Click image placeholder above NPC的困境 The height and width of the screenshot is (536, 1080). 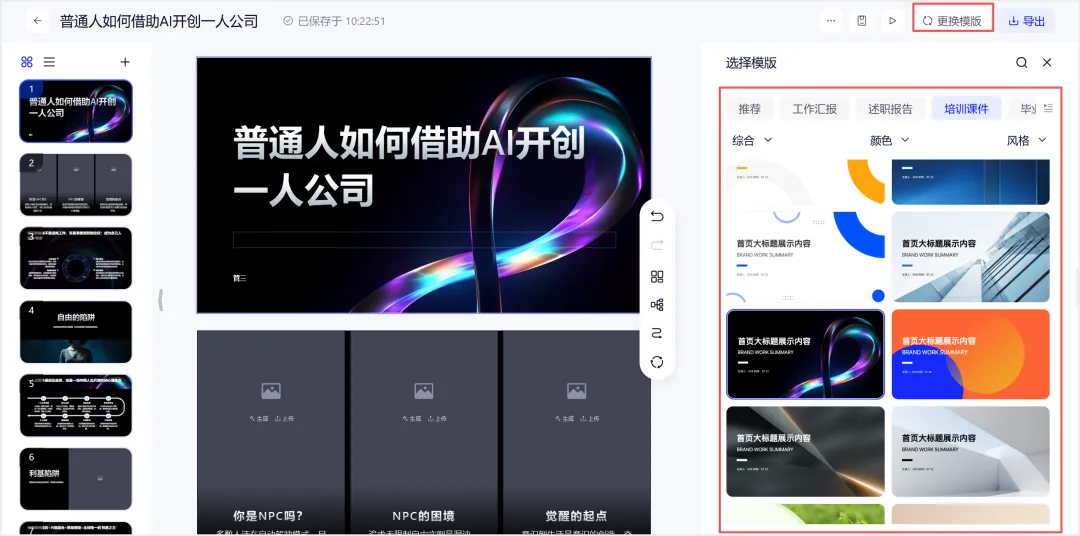pos(424,391)
